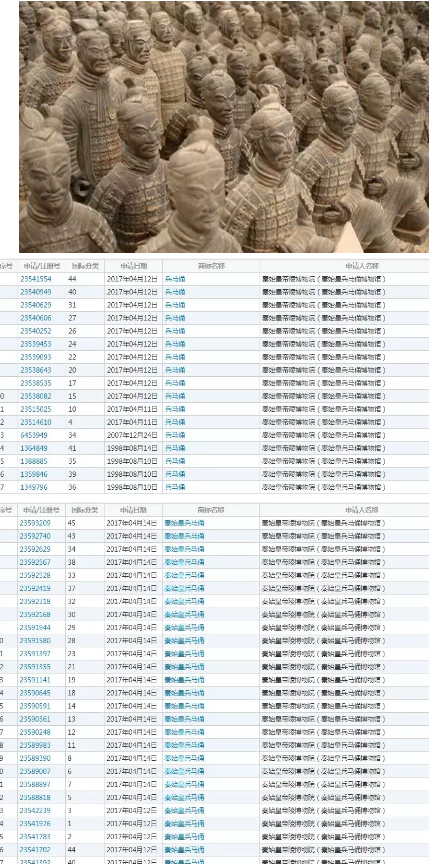429x864 pixels.
Task: Open registration number 23593209 link
Action: click(35, 523)
